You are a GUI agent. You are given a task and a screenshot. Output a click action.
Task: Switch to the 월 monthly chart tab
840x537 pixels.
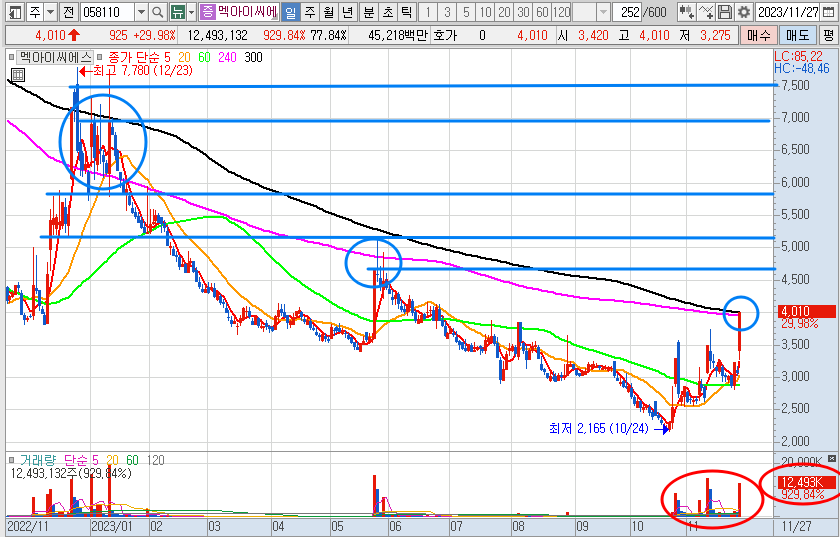click(328, 11)
